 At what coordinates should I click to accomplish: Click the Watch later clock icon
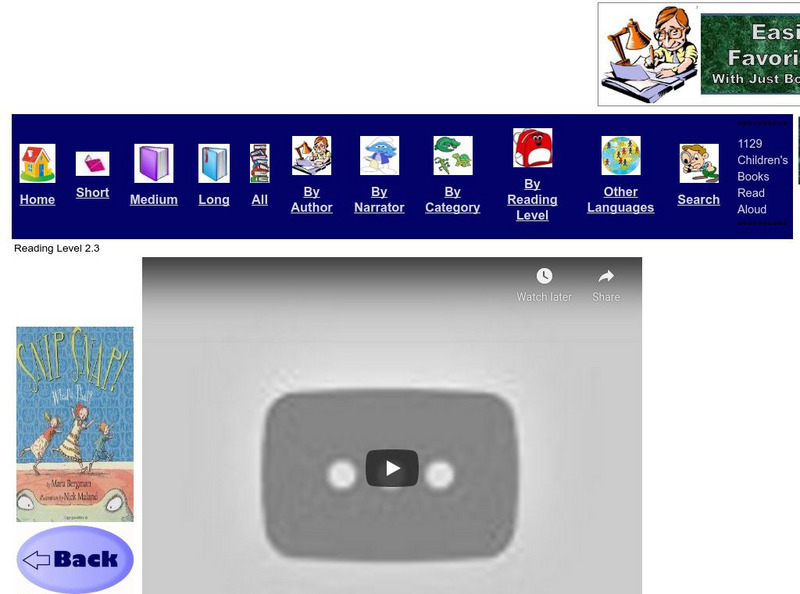point(544,276)
